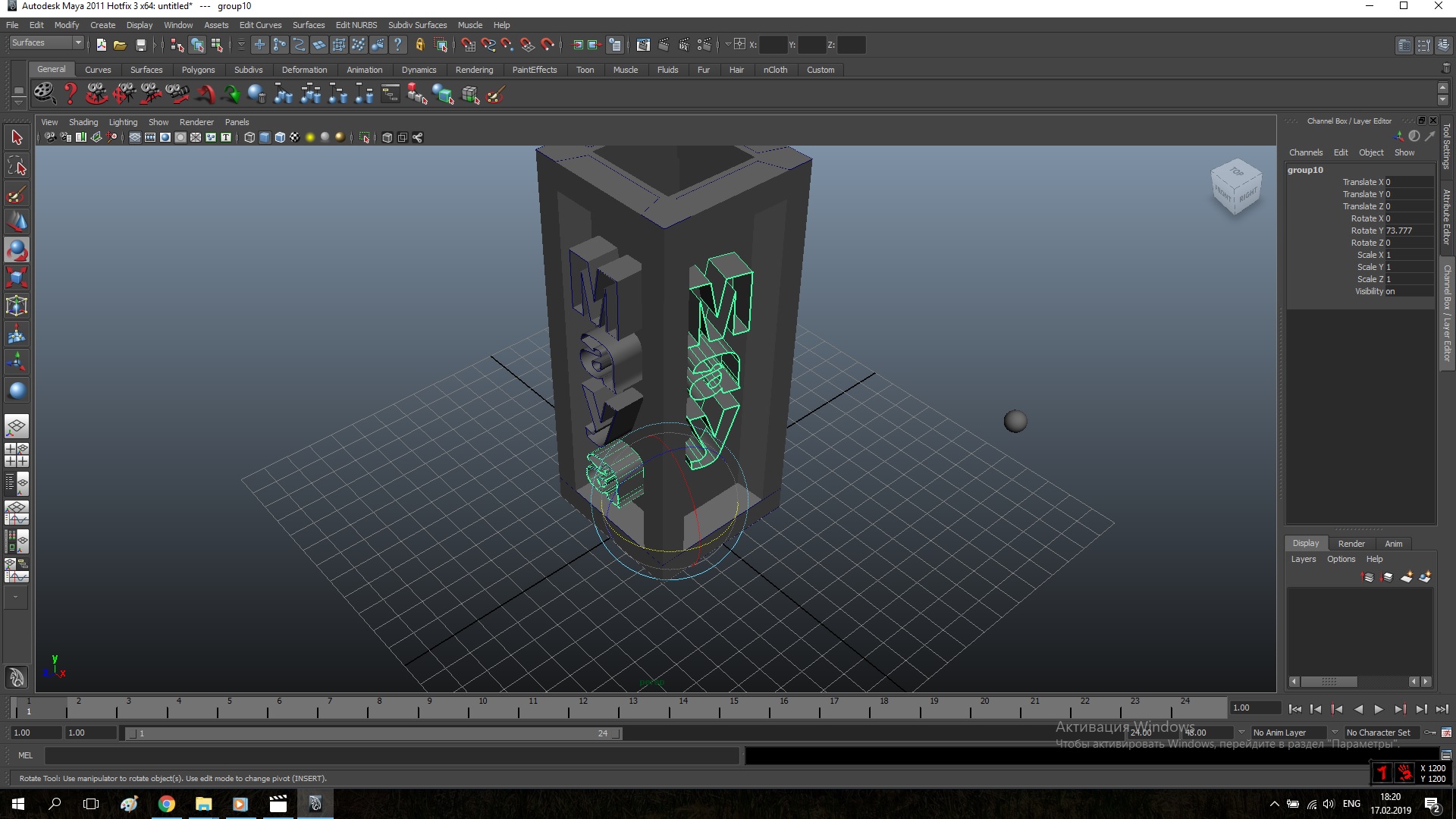Click the ViewCube in the viewport
This screenshot has height=819, width=1456.
1236,186
